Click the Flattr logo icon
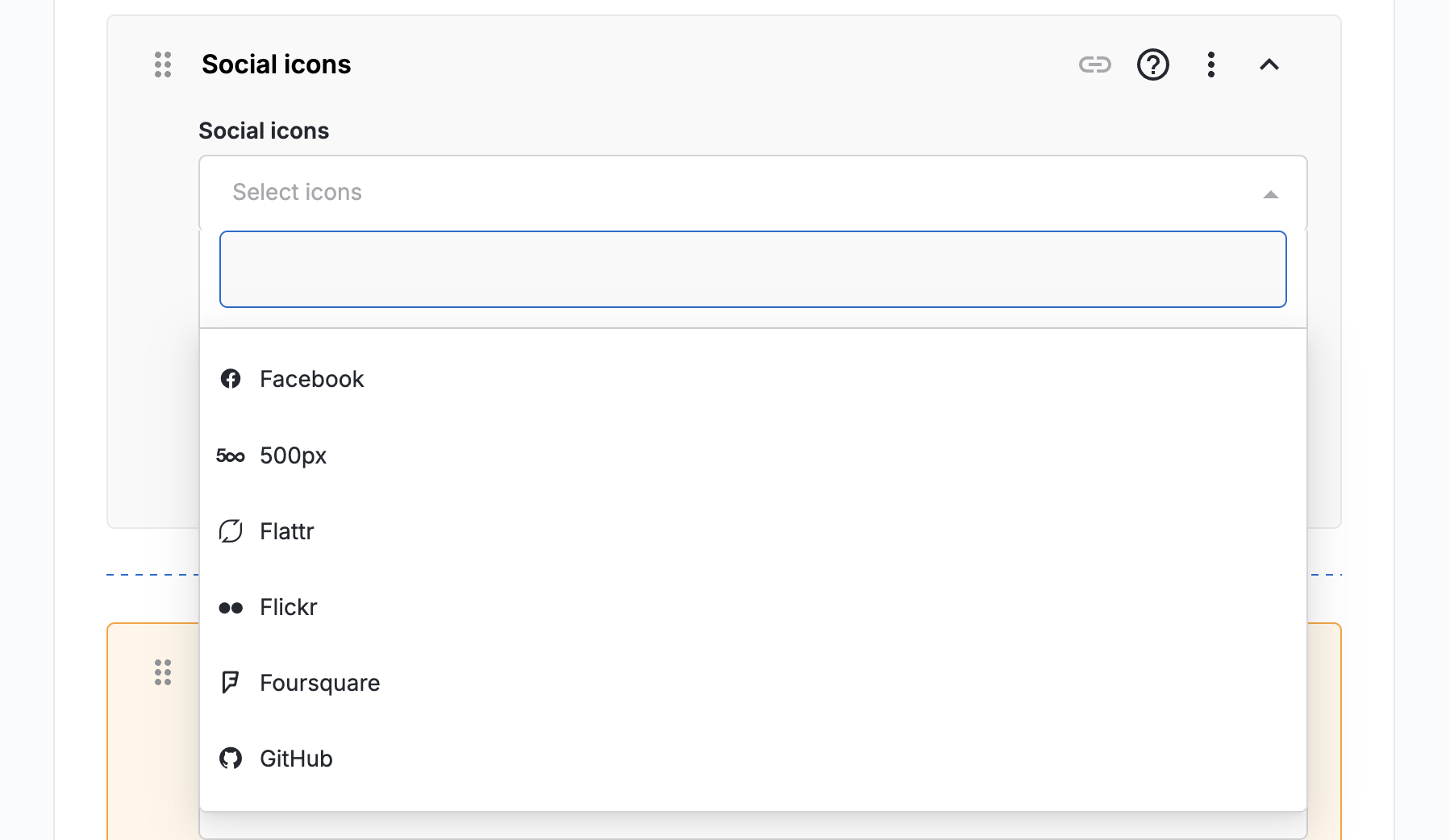This screenshot has height=840, width=1450. coord(231,531)
